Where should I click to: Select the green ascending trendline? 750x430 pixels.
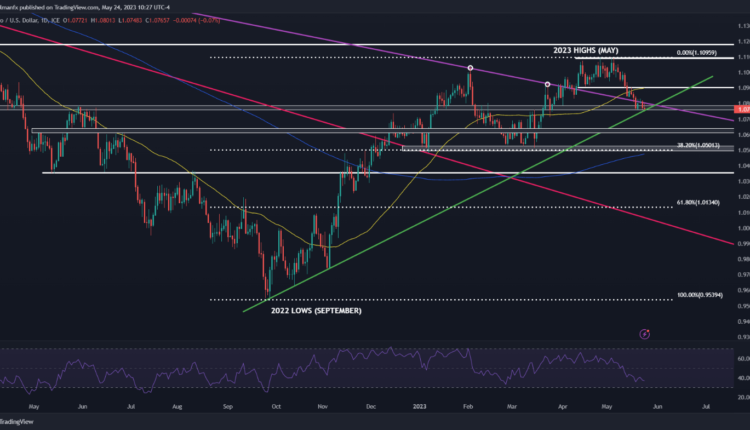click(x=400, y=234)
